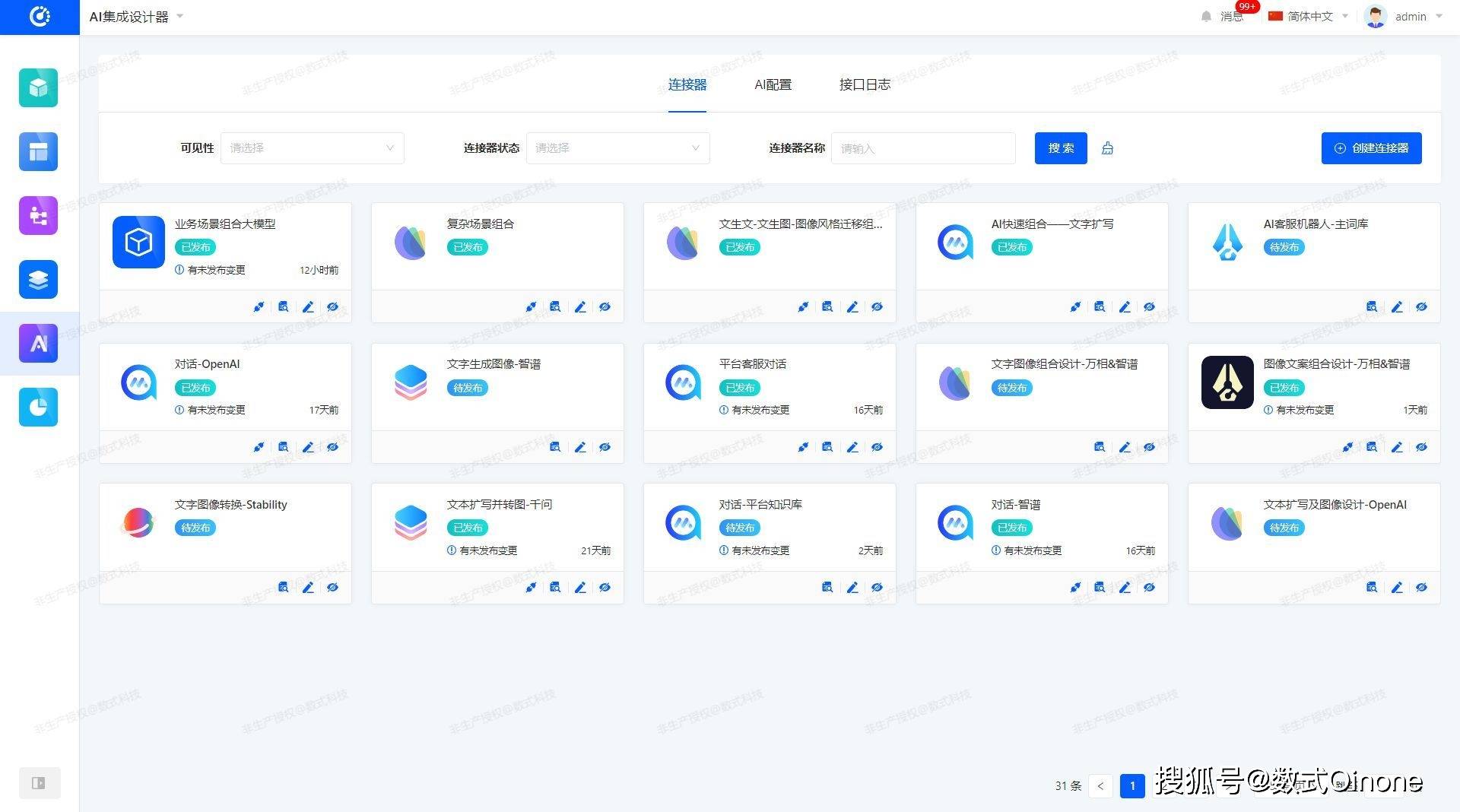This screenshot has height=812, width=1460.
Task: Open the 接口日志 tab
Action: click(x=864, y=84)
